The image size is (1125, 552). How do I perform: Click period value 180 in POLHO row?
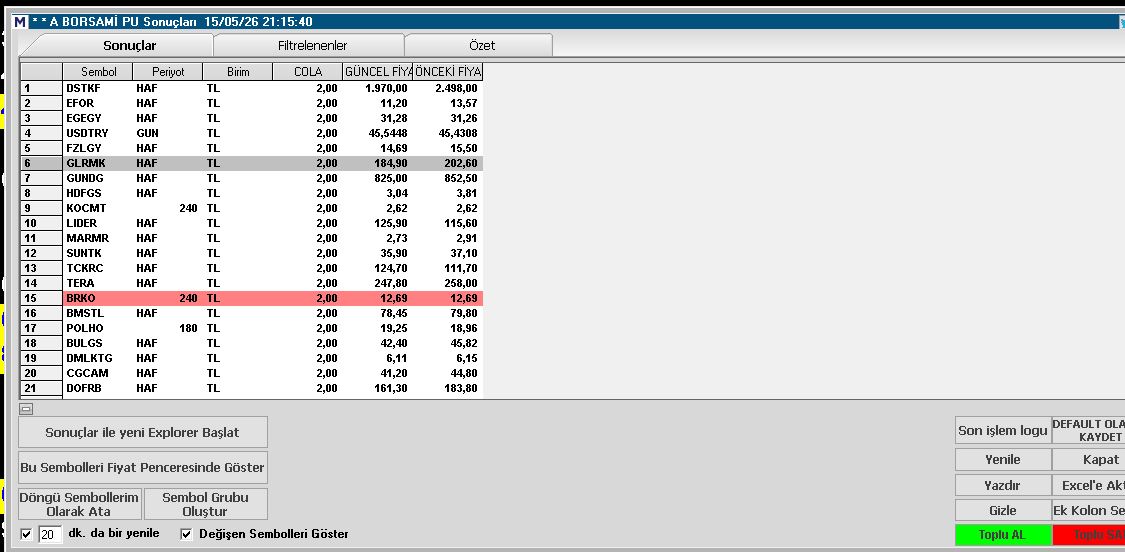[188, 328]
